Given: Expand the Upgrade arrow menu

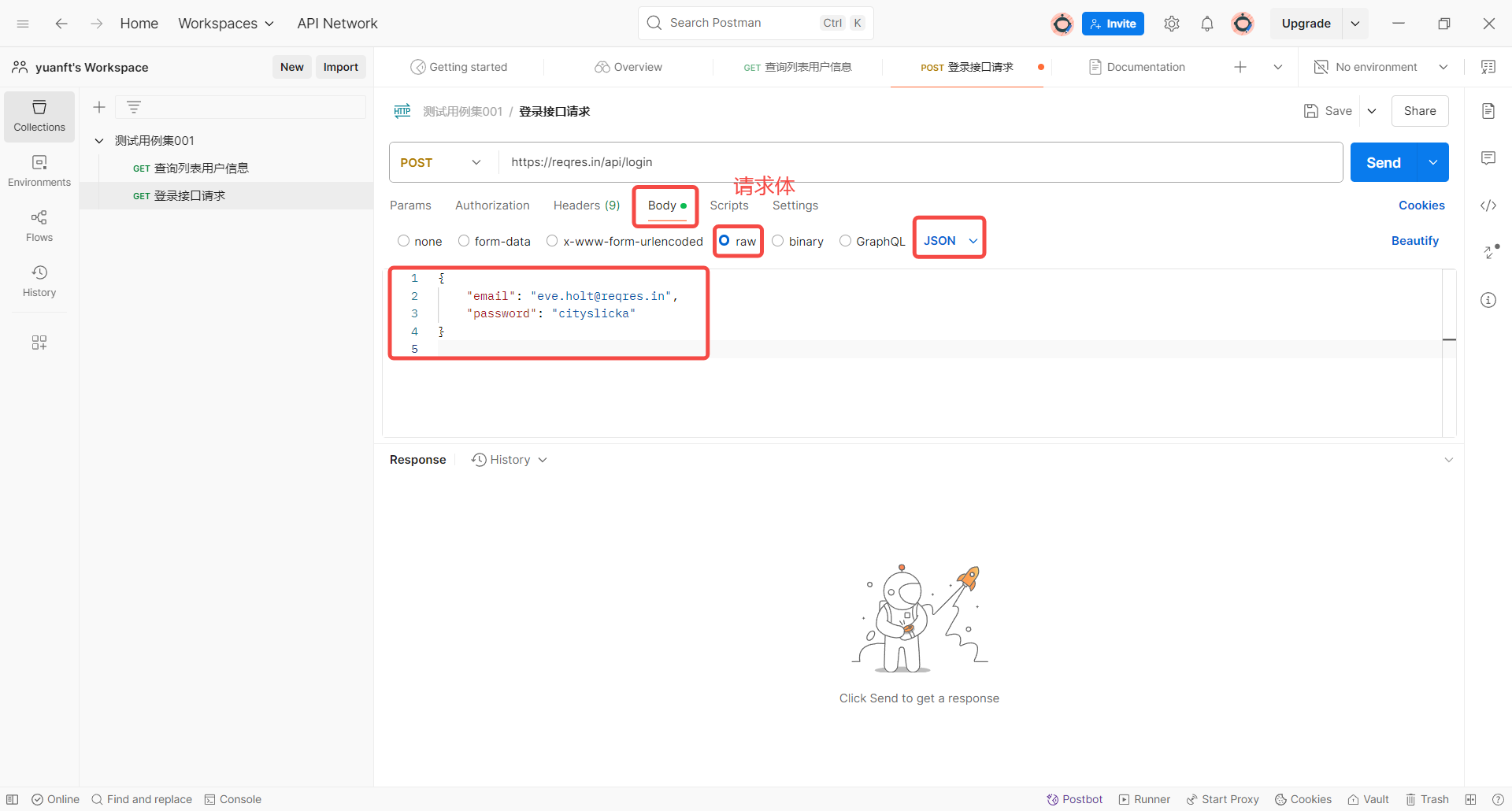Looking at the screenshot, I should pyautogui.click(x=1355, y=24).
